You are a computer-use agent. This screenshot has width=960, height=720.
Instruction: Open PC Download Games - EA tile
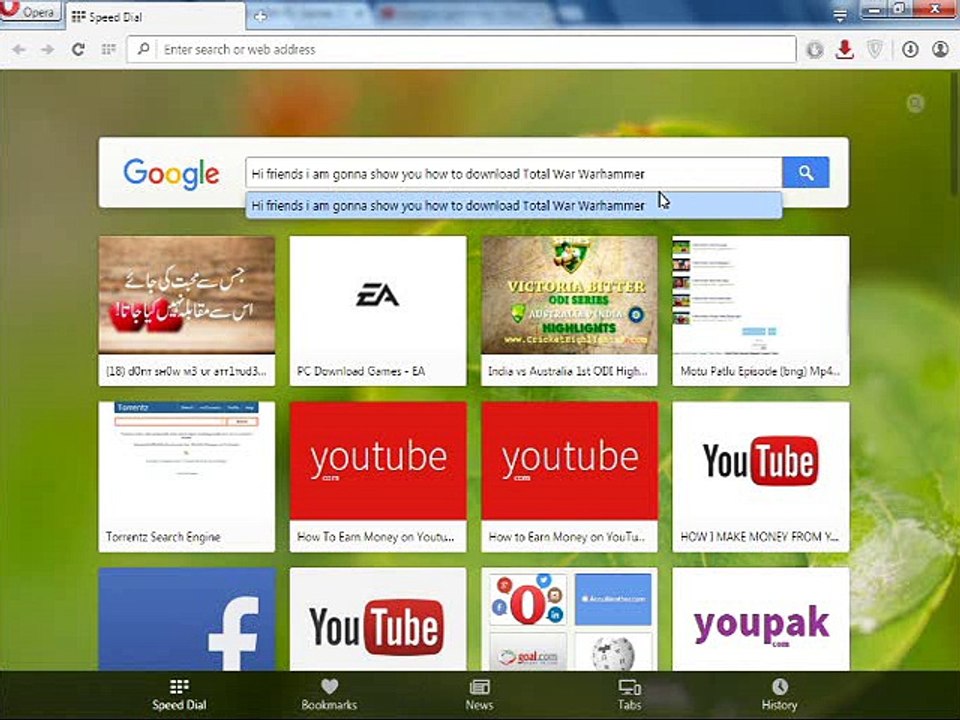tap(378, 311)
